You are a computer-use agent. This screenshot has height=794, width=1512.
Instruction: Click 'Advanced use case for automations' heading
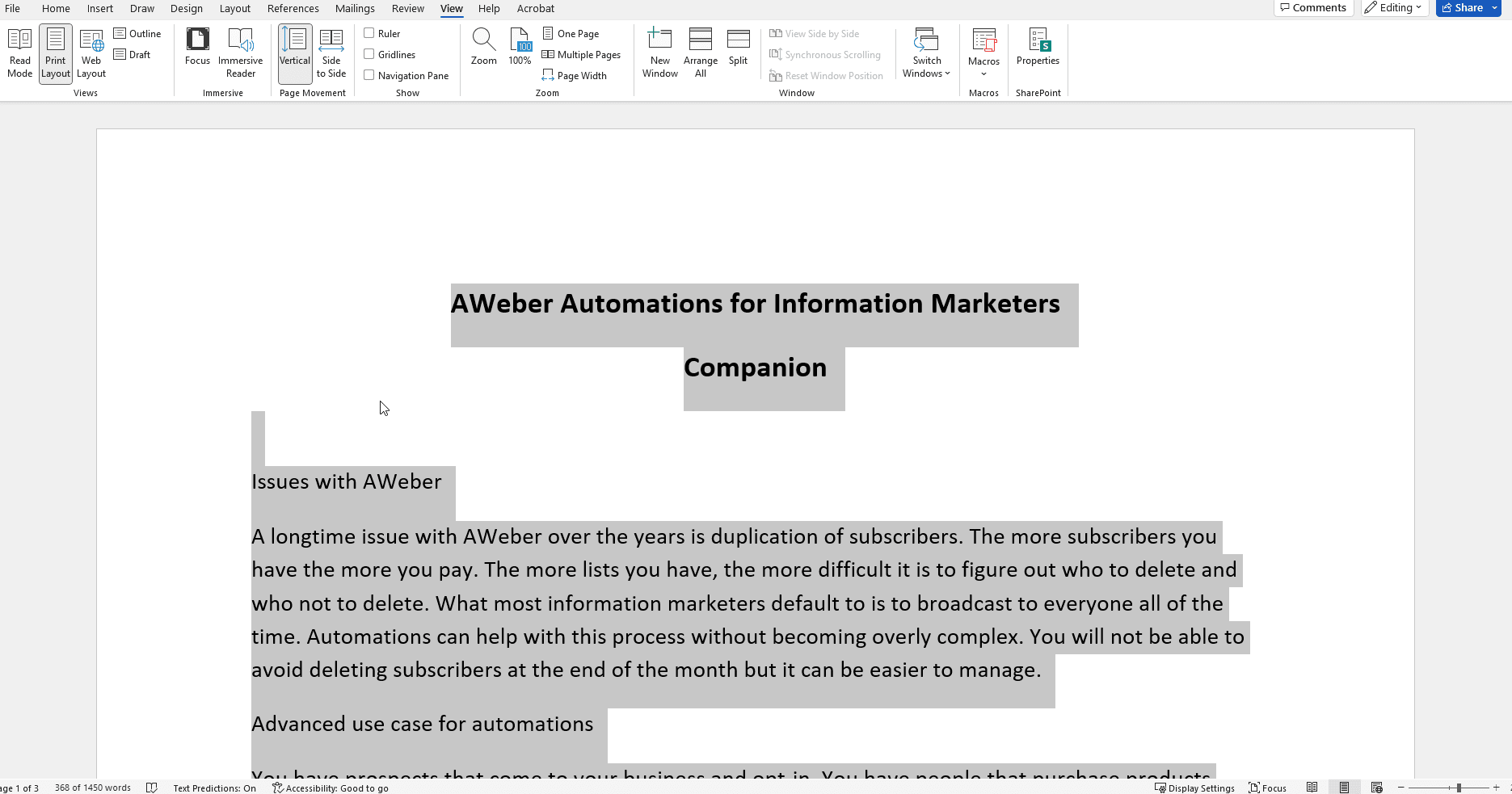pos(423,724)
